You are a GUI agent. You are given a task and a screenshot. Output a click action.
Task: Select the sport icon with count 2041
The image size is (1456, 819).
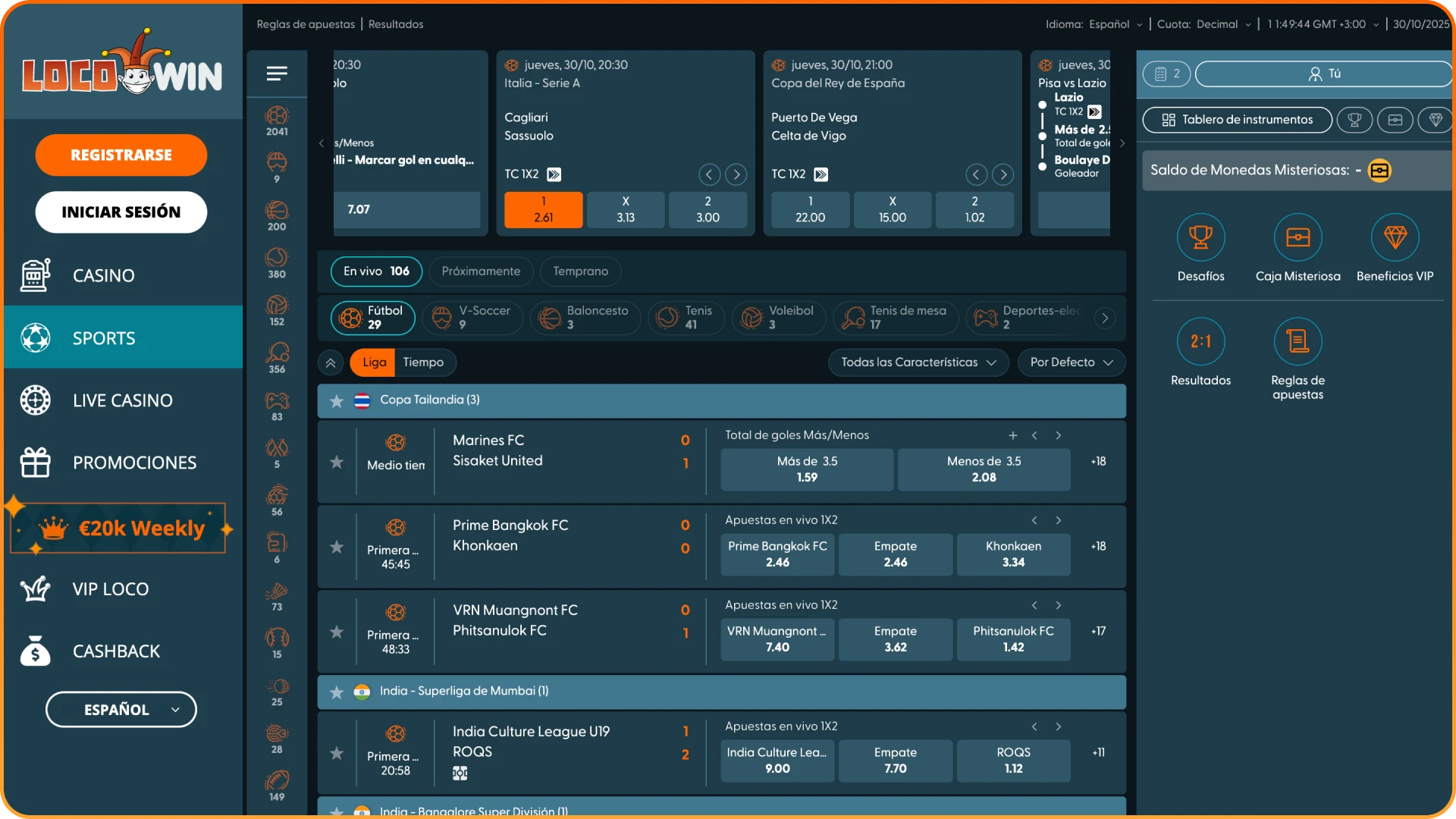tap(277, 121)
